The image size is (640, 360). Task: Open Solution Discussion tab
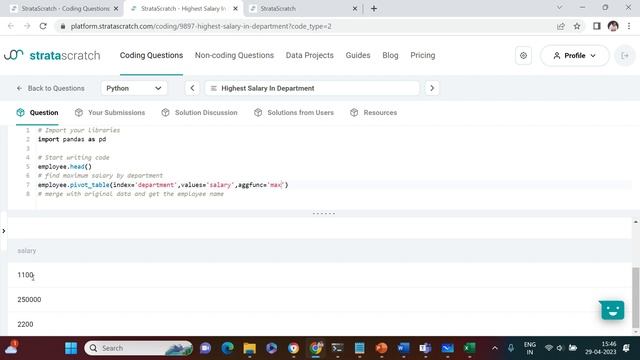199,113
